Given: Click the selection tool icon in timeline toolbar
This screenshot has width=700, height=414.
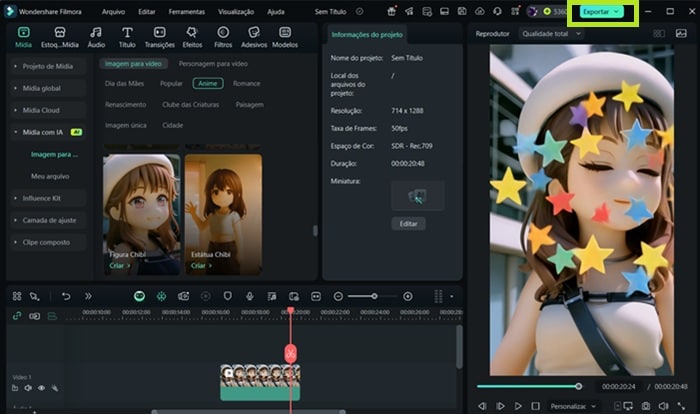Looking at the screenshot, I should pos(34,296).
